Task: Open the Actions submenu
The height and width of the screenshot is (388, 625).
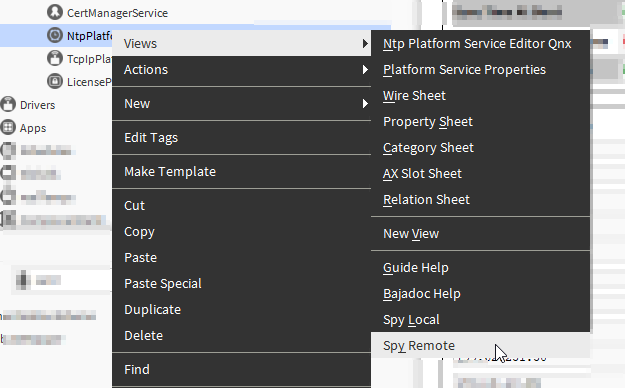Action: click(x=242, y=70)
